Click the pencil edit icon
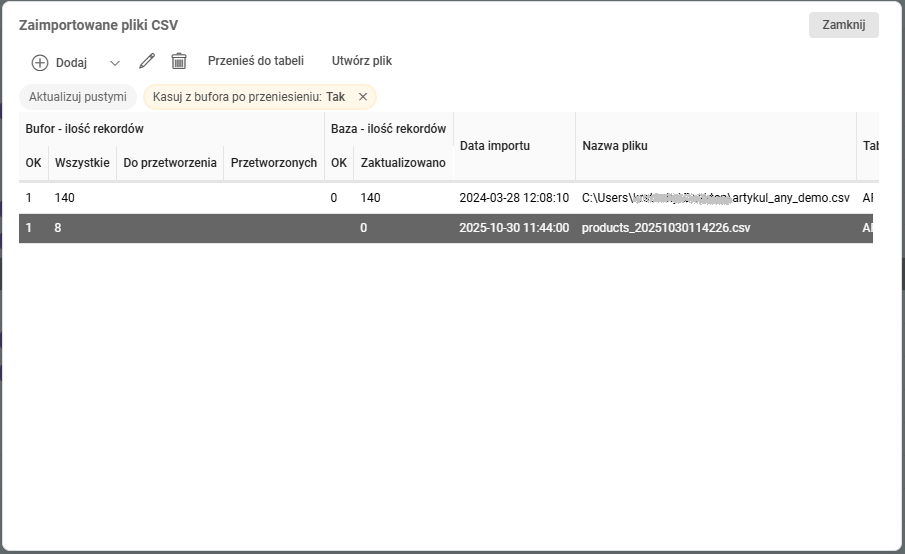 (x=147, y=61)
